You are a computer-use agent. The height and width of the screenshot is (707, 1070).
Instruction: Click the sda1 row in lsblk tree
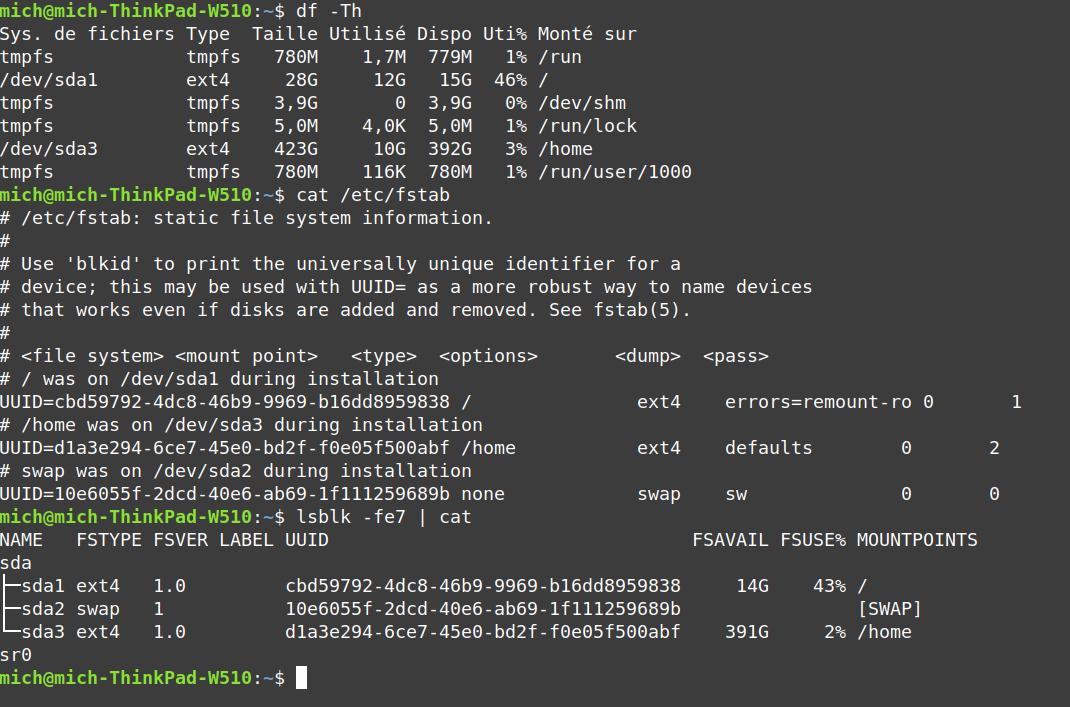(x=70, y=586)
